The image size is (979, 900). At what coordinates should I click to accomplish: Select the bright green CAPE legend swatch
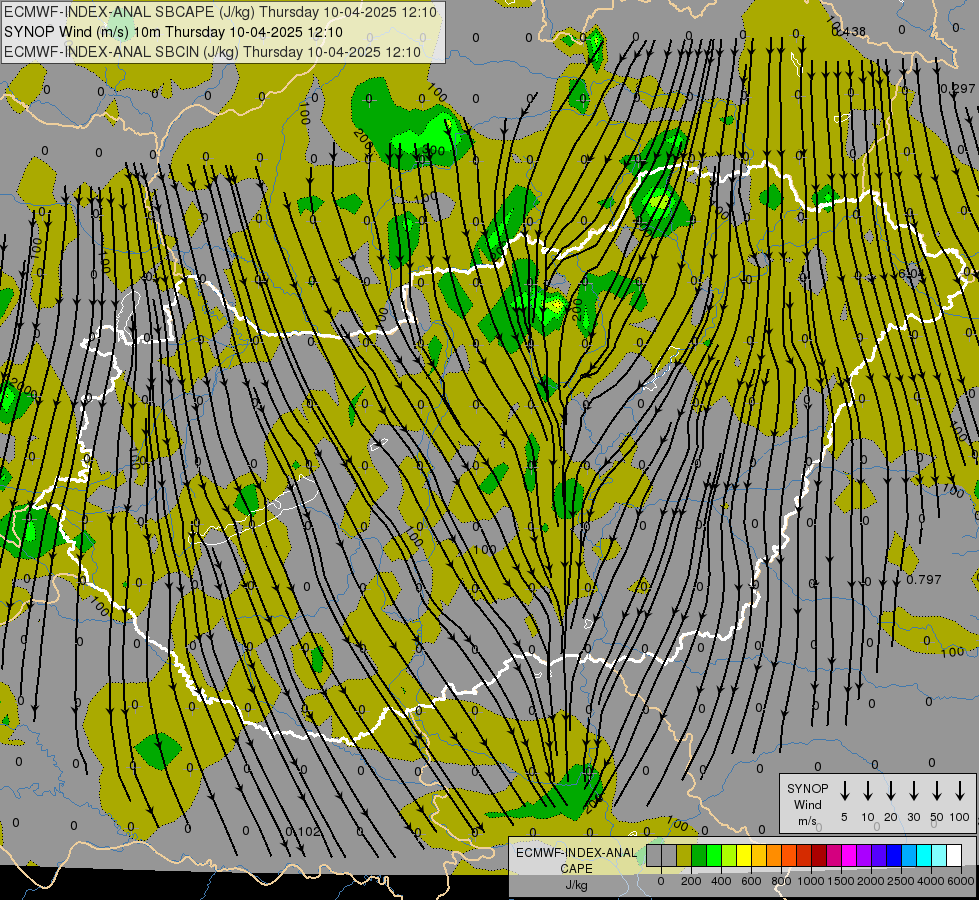click(714, 855)
